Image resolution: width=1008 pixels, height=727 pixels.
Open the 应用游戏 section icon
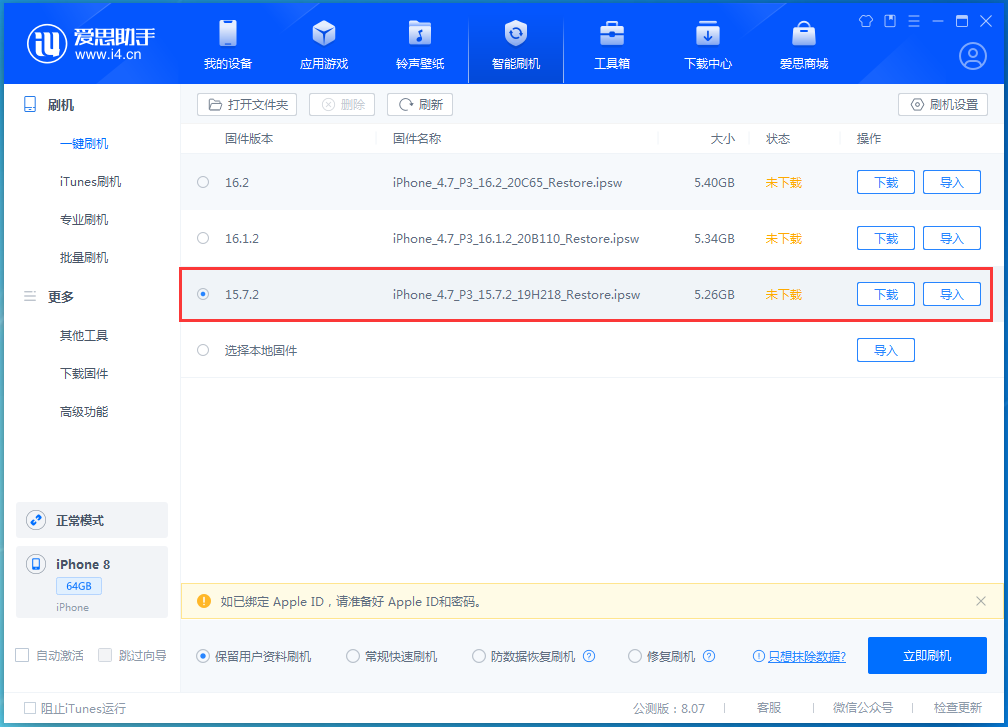[323, 33]
